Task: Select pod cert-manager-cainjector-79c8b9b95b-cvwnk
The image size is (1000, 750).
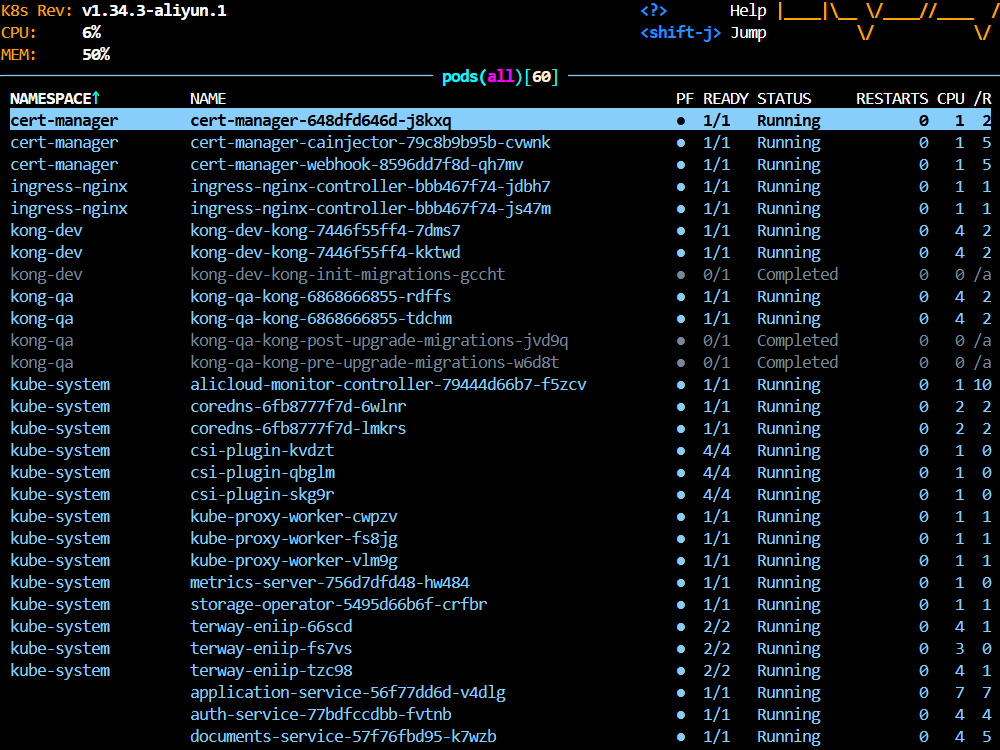Action: click(x=500, y=142)
